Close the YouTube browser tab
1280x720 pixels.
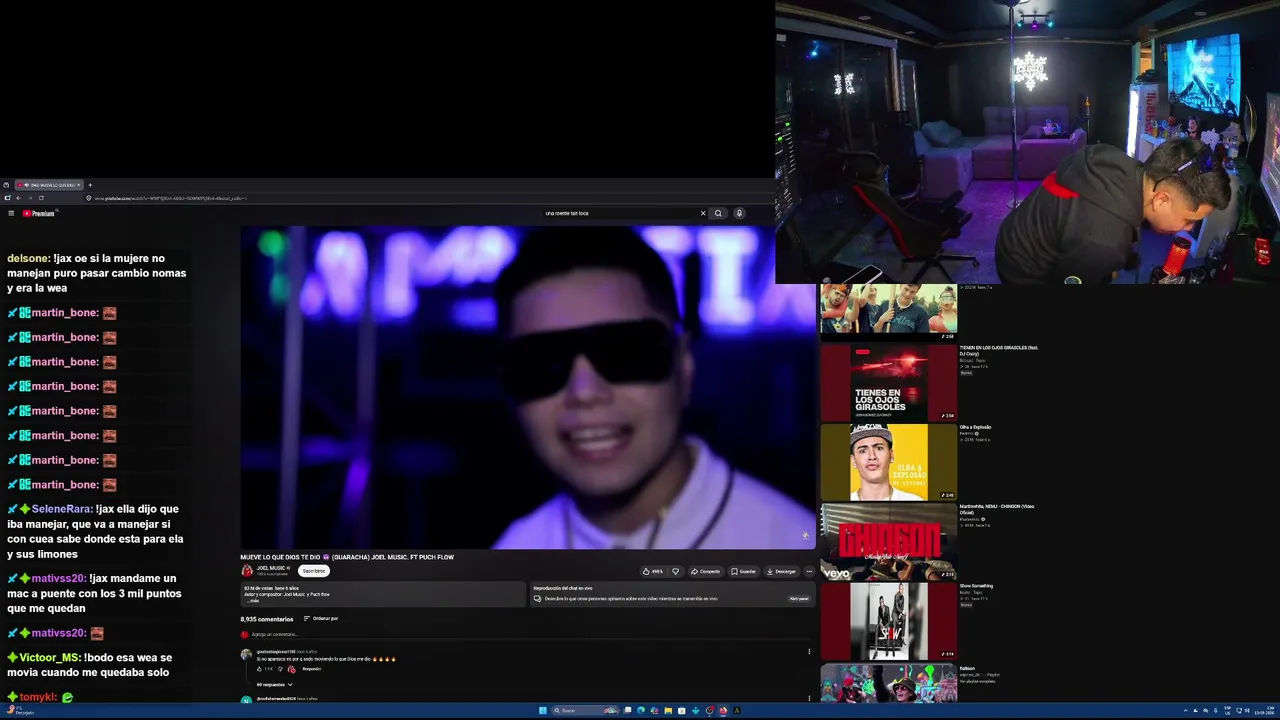pyautogui.click(x=79, y=185)
